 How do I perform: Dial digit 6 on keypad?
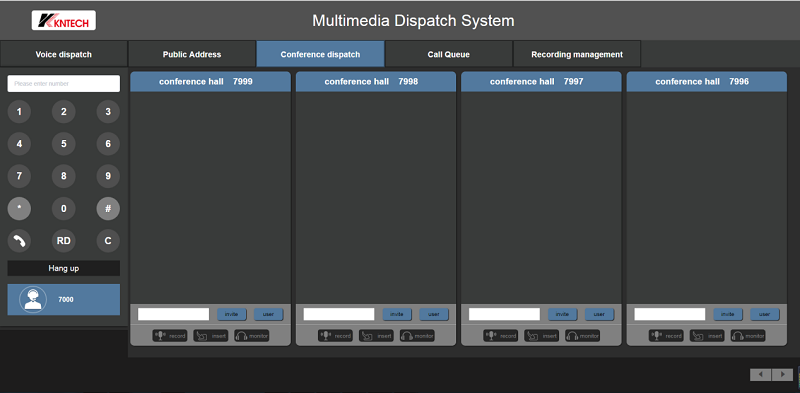coord(108,144)
